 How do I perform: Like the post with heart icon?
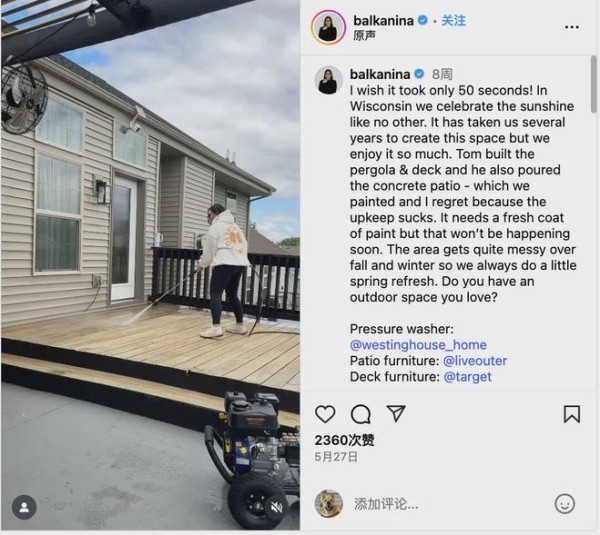point(325,414)
